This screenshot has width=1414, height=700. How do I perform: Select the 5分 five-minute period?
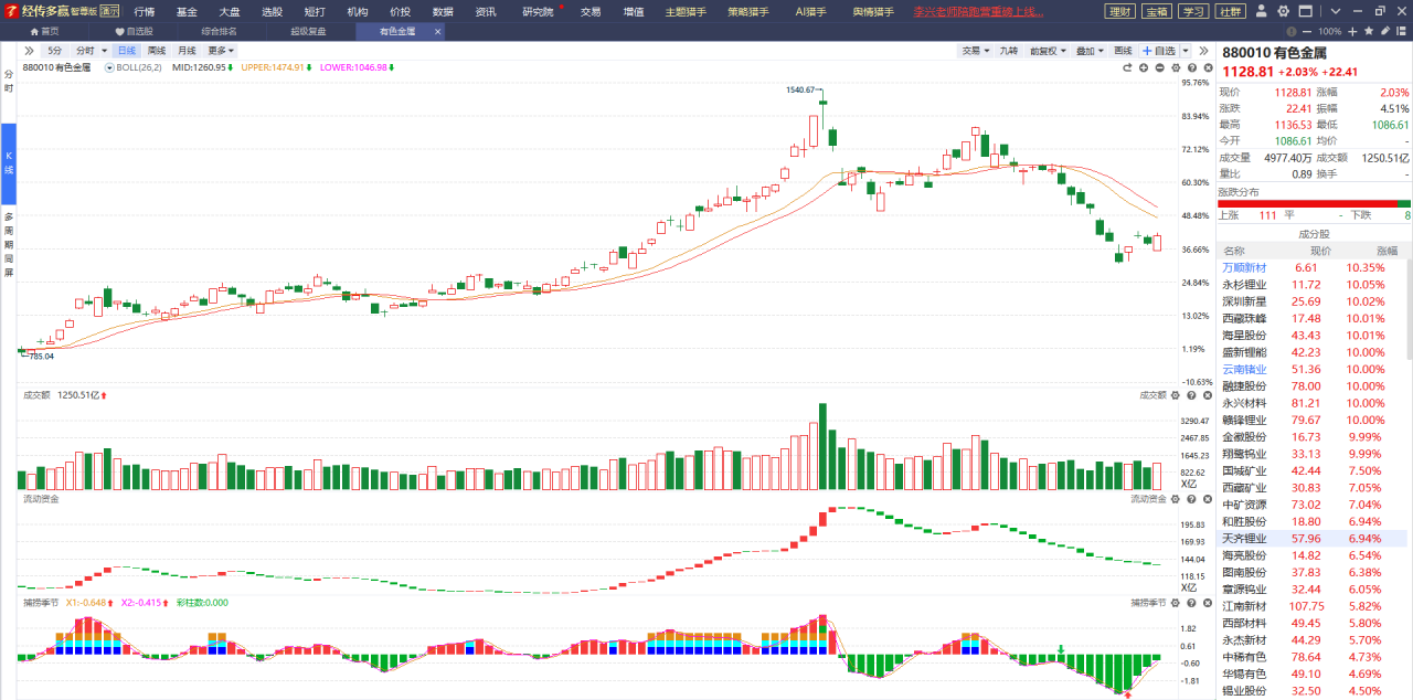coord(54,51)
